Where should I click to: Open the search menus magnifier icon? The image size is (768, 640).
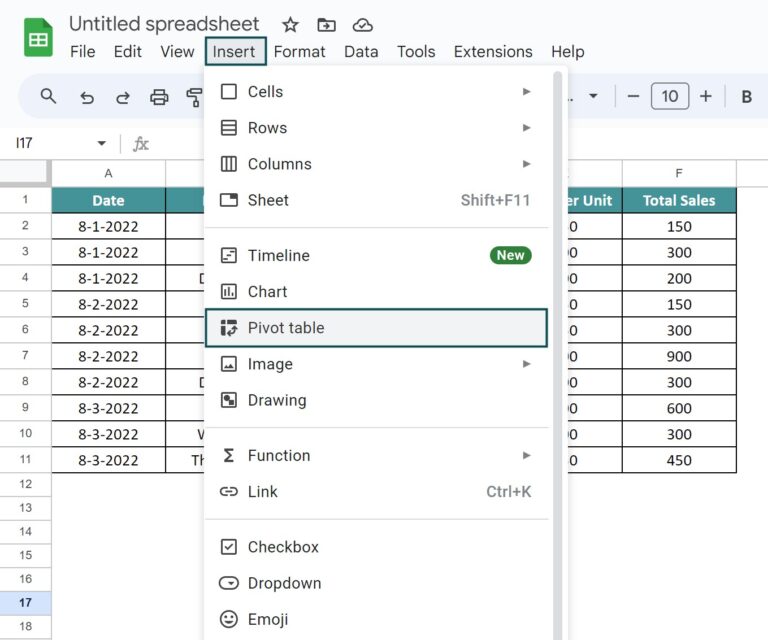48,96
